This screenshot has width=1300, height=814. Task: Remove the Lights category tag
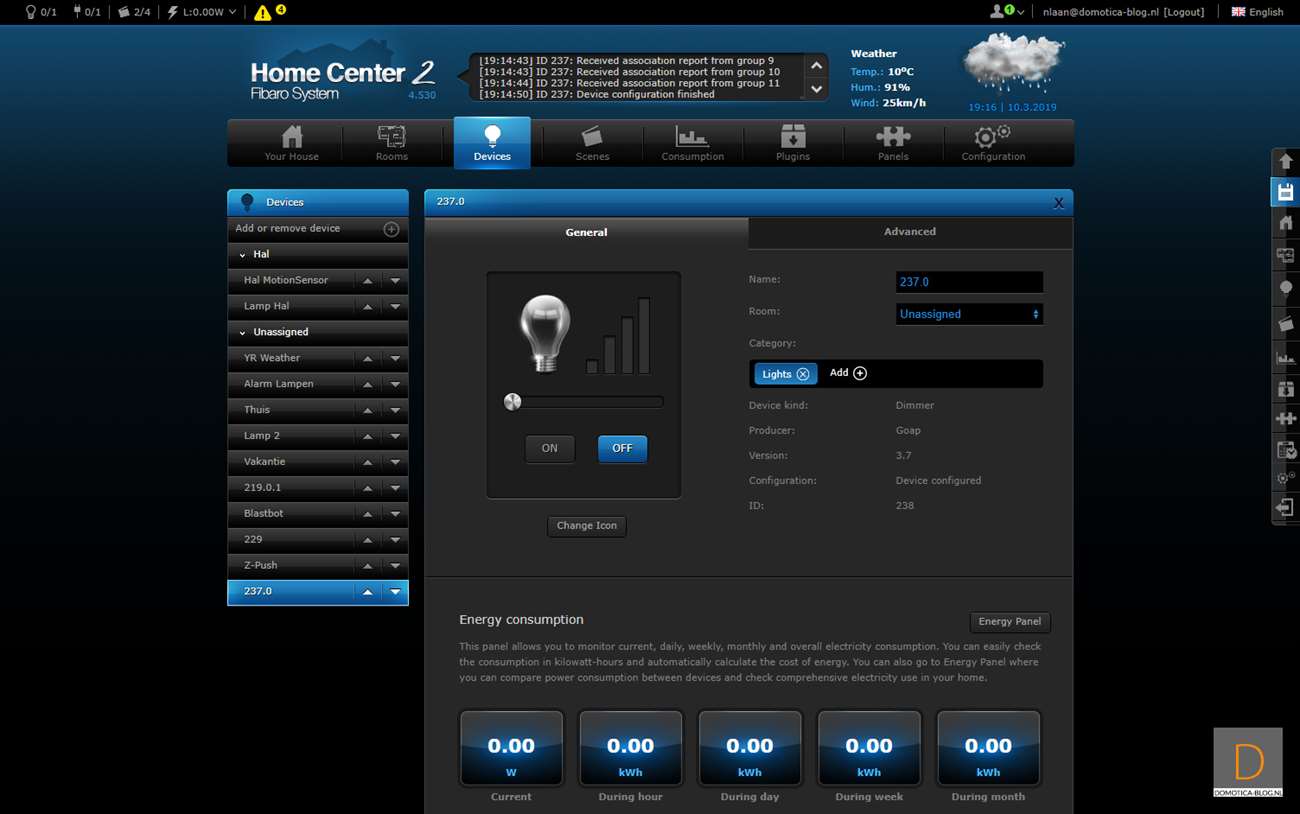(x=803, y=374)
